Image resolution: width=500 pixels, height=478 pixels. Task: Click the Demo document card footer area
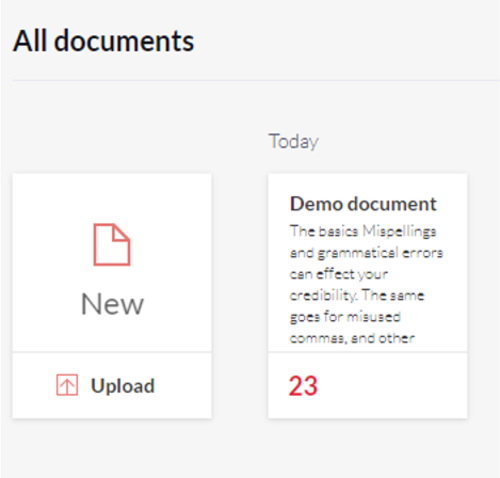tap(368, 385)
